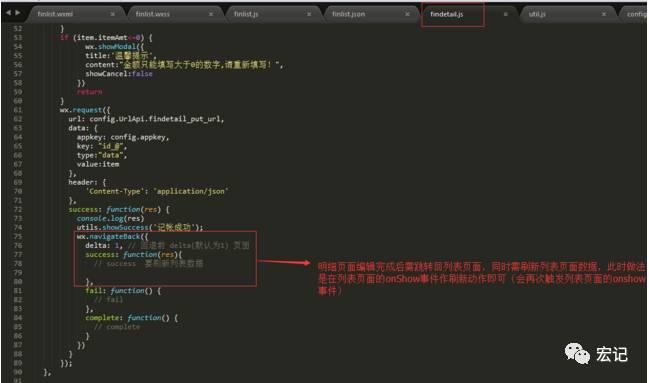
Task: Click the right tab-scroll arrow
Action: (18, 13)
